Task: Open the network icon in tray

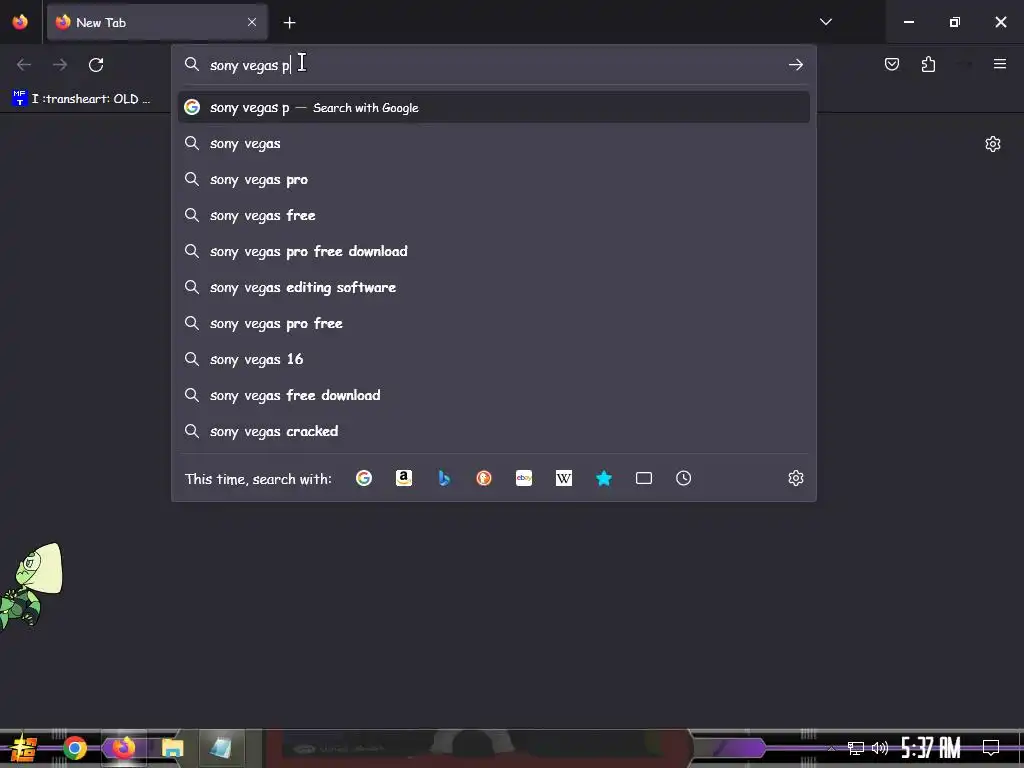Action: [856, 748]
